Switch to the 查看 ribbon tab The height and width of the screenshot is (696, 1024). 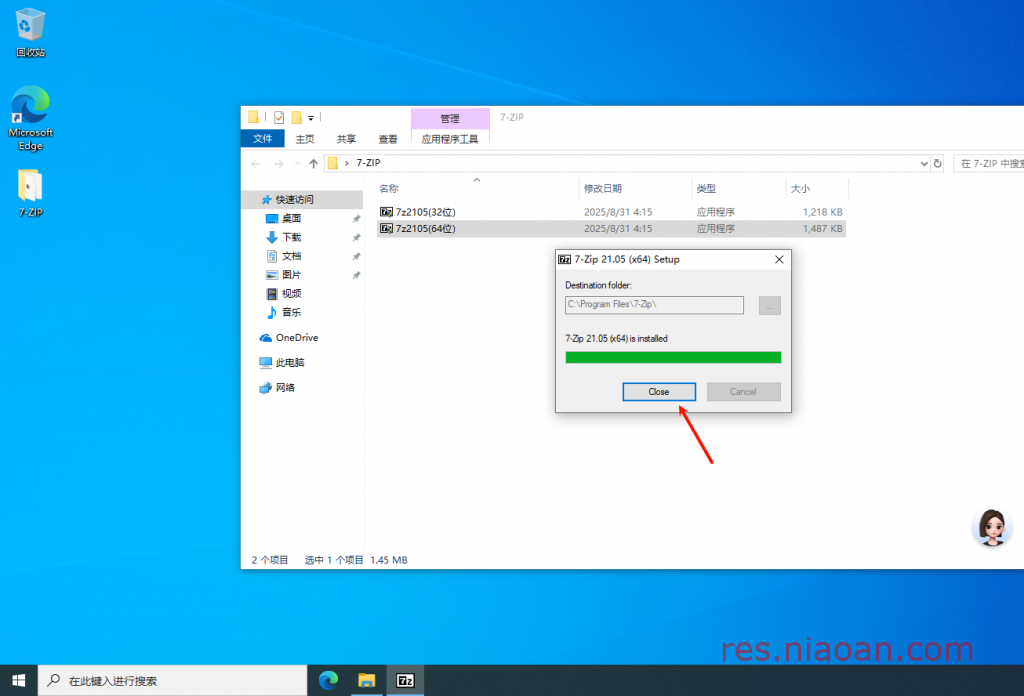[387, 139]
